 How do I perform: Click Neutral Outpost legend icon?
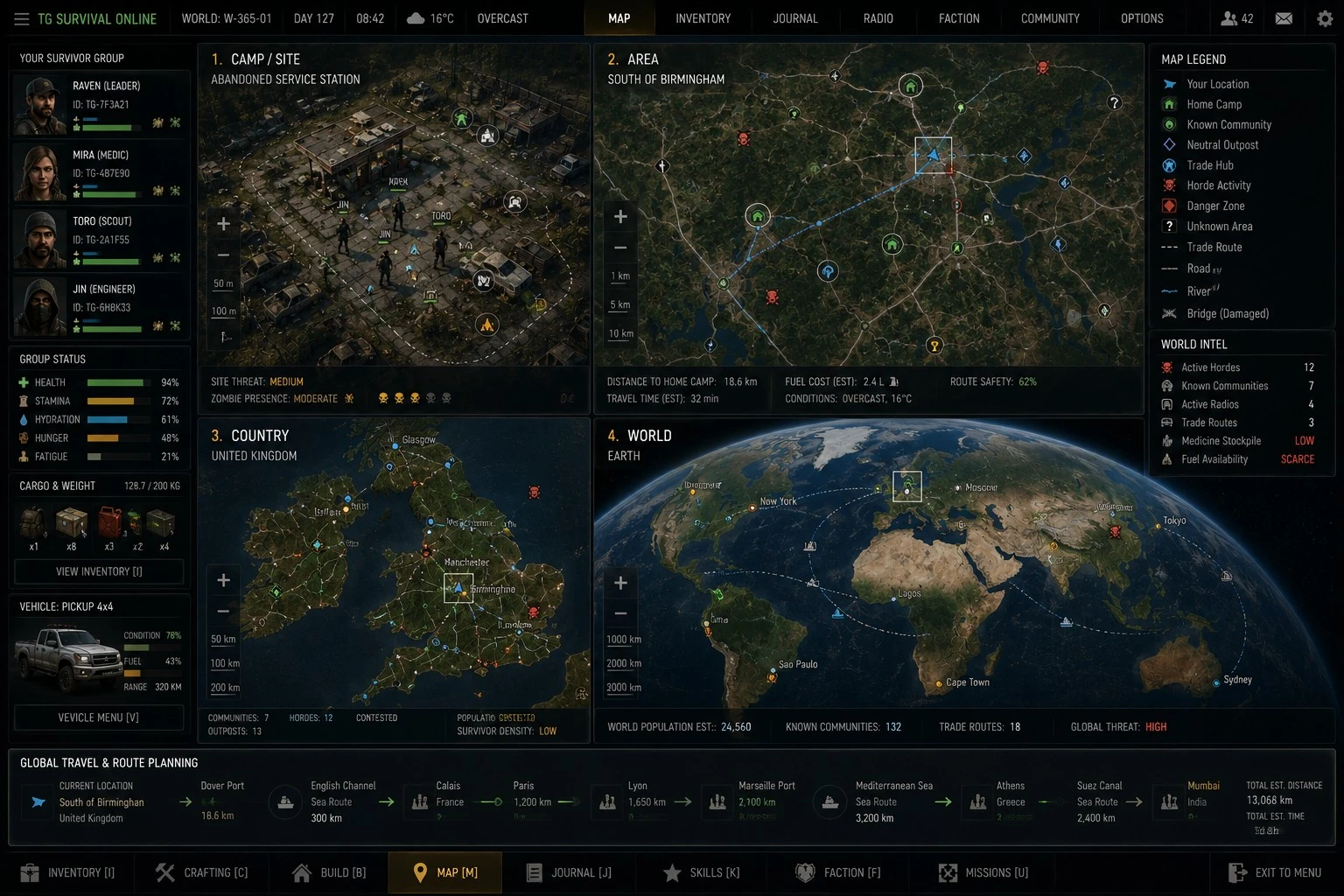pyautogui.click(x=1169, y=144)
